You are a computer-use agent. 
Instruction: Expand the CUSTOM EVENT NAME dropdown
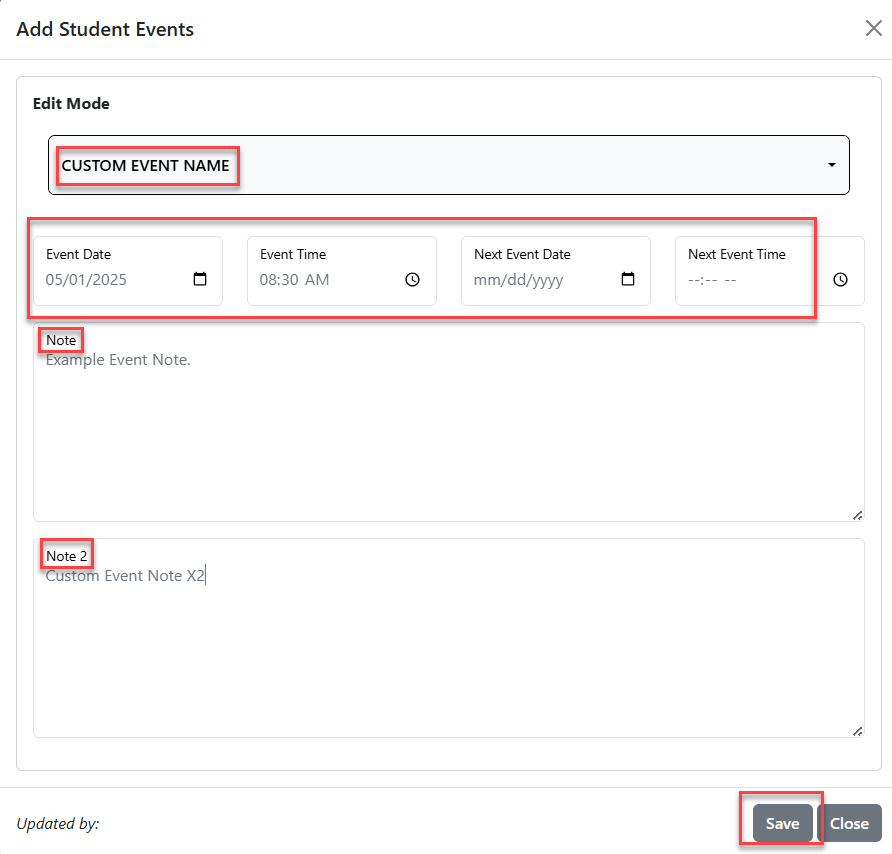tap(449, 165)
